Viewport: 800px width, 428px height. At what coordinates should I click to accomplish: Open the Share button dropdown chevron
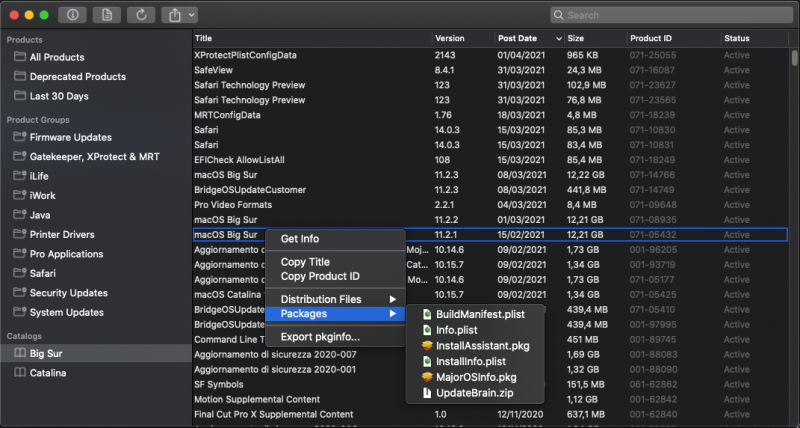coord(190,15)
